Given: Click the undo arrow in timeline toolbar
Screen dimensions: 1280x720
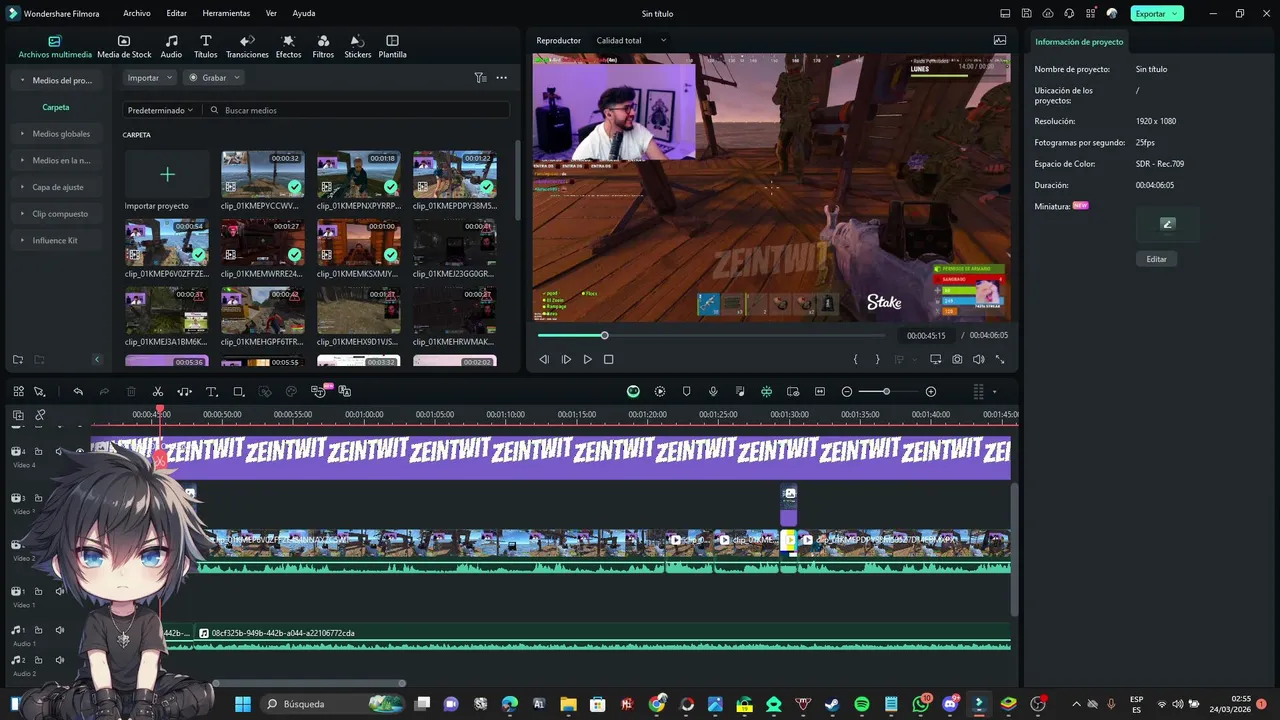Looking at the screenshot, I should (x=78, y=392).
